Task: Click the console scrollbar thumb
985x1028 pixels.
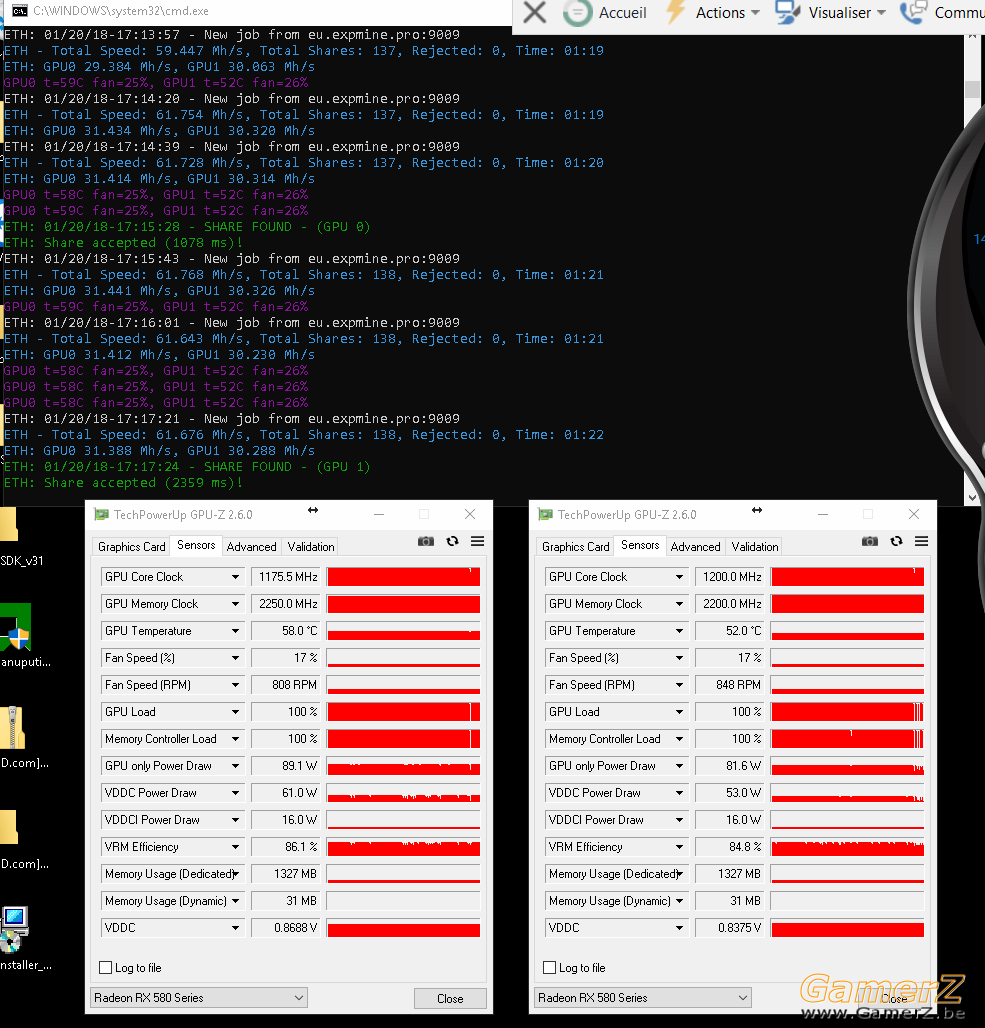Action: pos(972,89)
